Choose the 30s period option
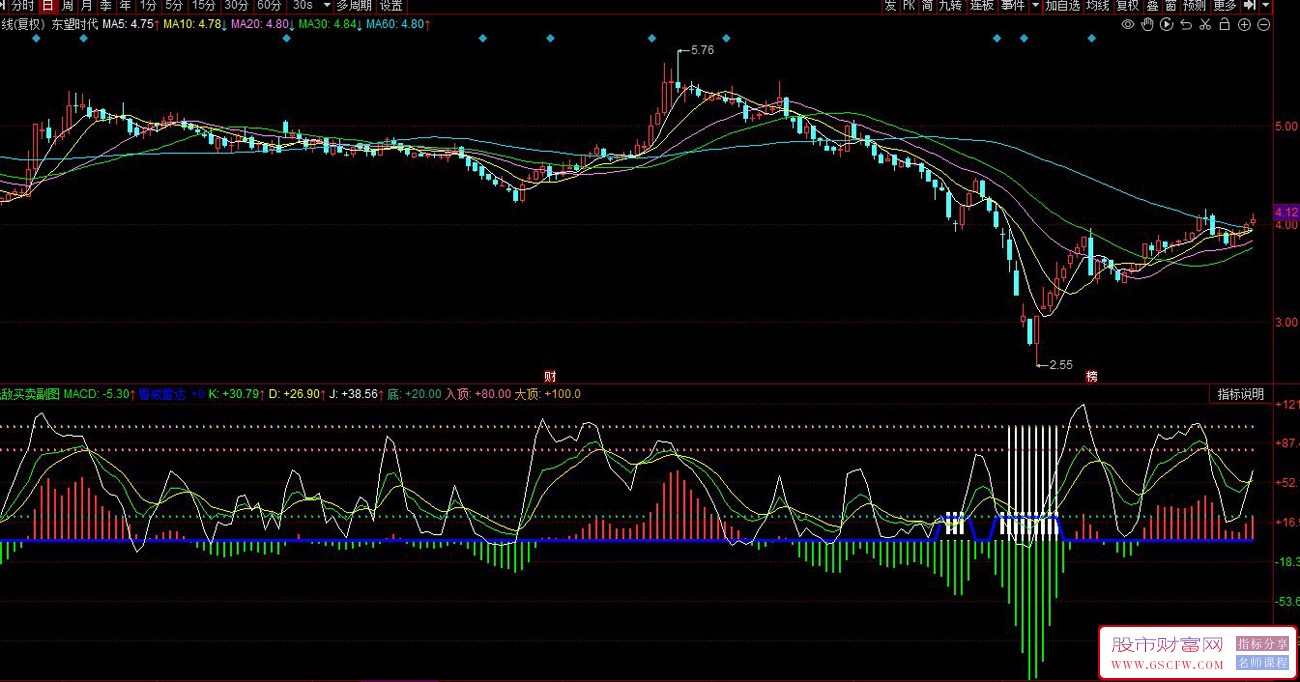Image resolution: width=1300 pixels, height=682 pixels. tap(303, 5)
